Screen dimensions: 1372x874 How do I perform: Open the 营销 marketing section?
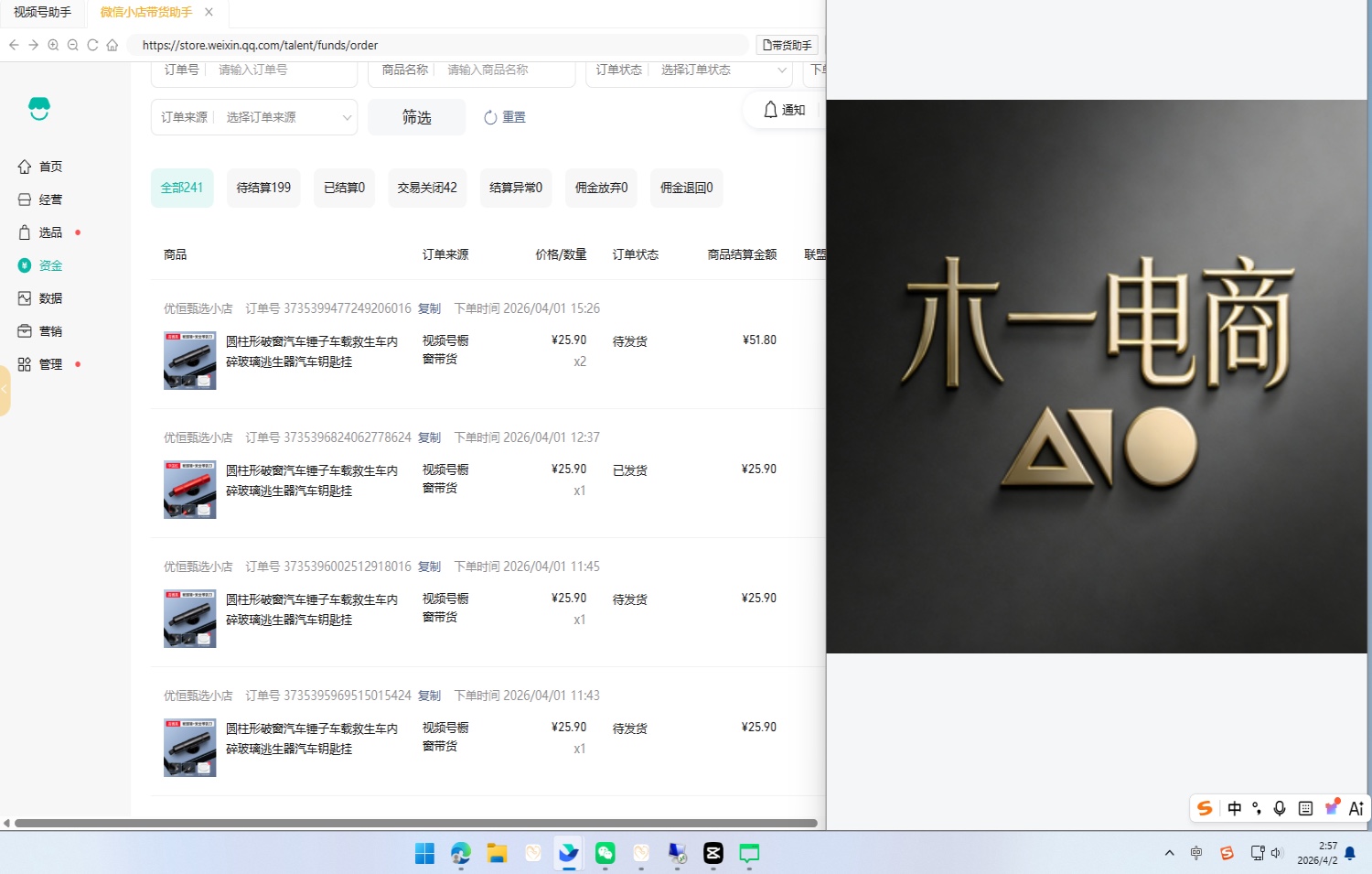[x=50, y=330]
